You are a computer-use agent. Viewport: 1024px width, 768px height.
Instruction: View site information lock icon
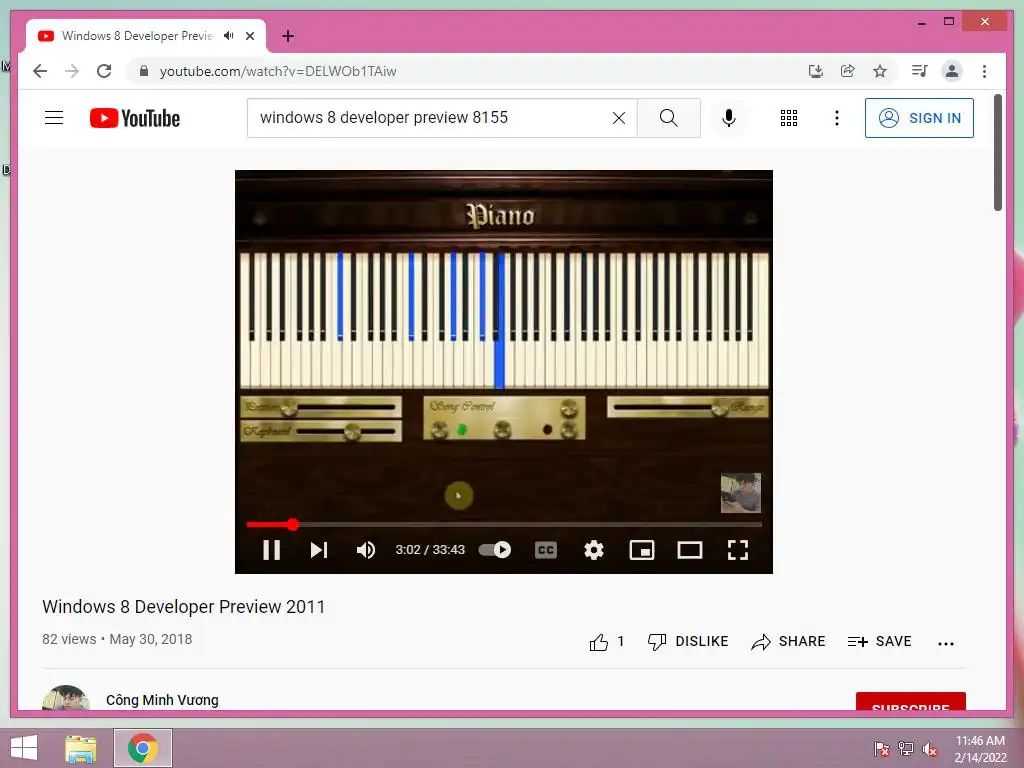[144, 71]
